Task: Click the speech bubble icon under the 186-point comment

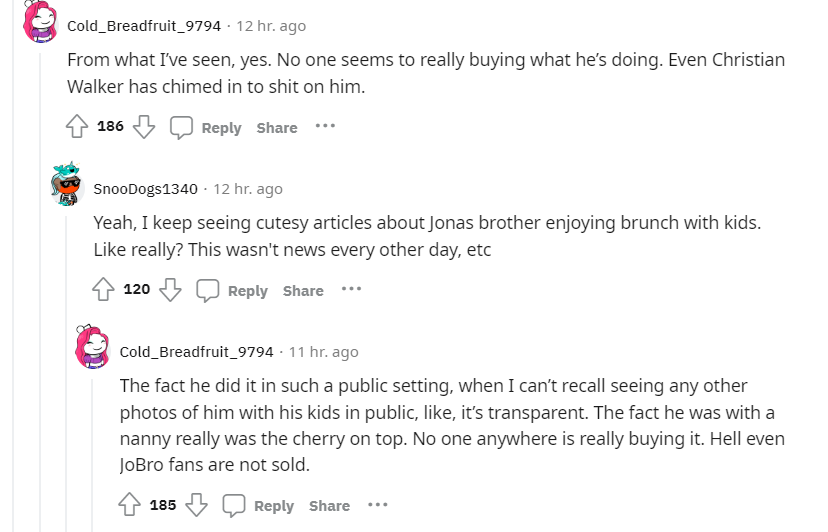Action: click(x=181, y=127)
